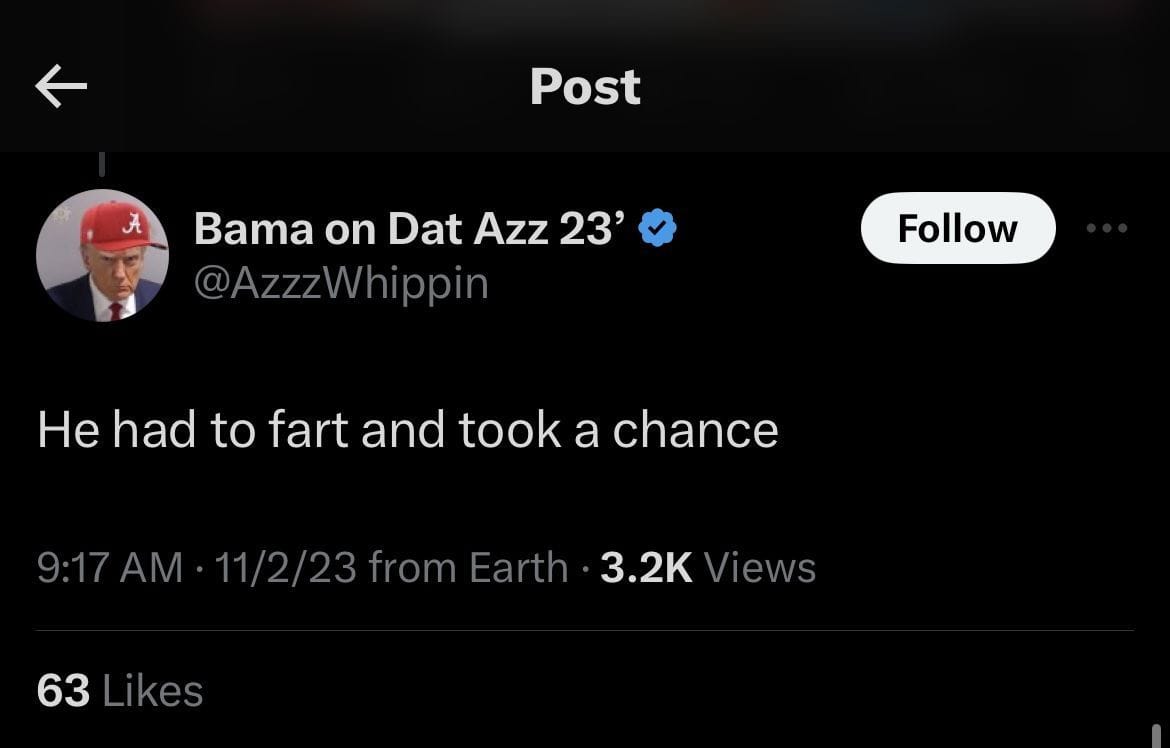1170x748 pixels.
Task: Open the three-dot more options menu
Action: [1107, 228]
